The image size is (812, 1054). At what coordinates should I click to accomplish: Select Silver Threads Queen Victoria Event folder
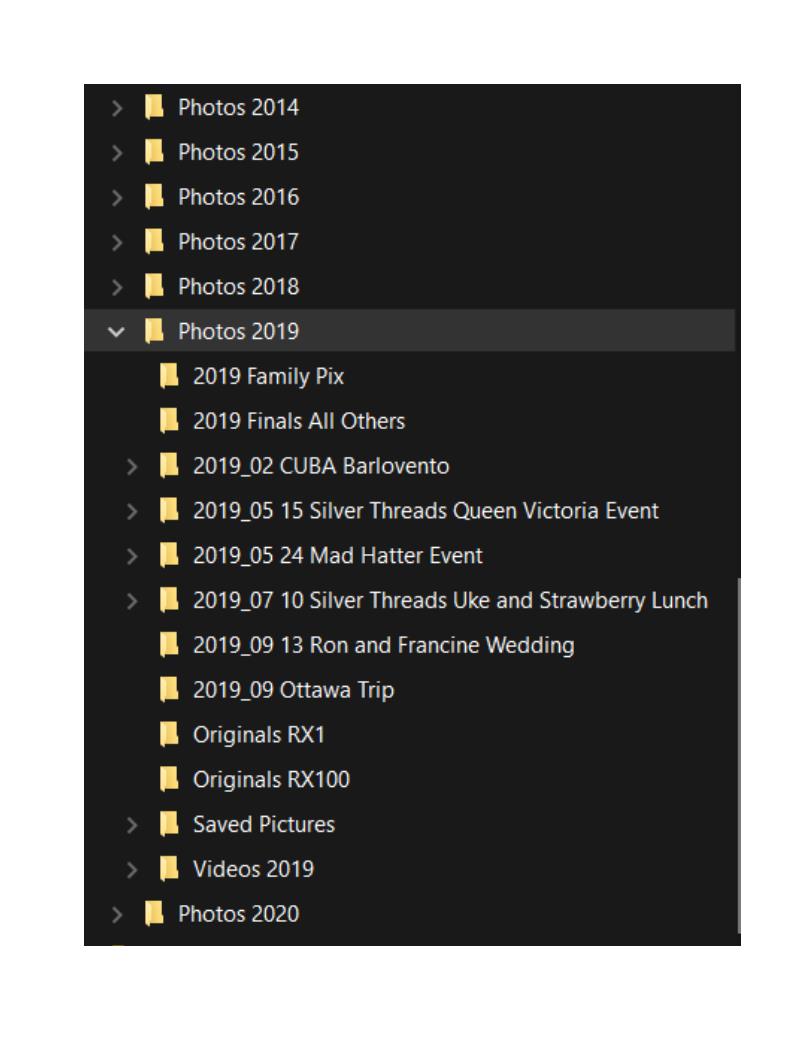pos(425,511)
